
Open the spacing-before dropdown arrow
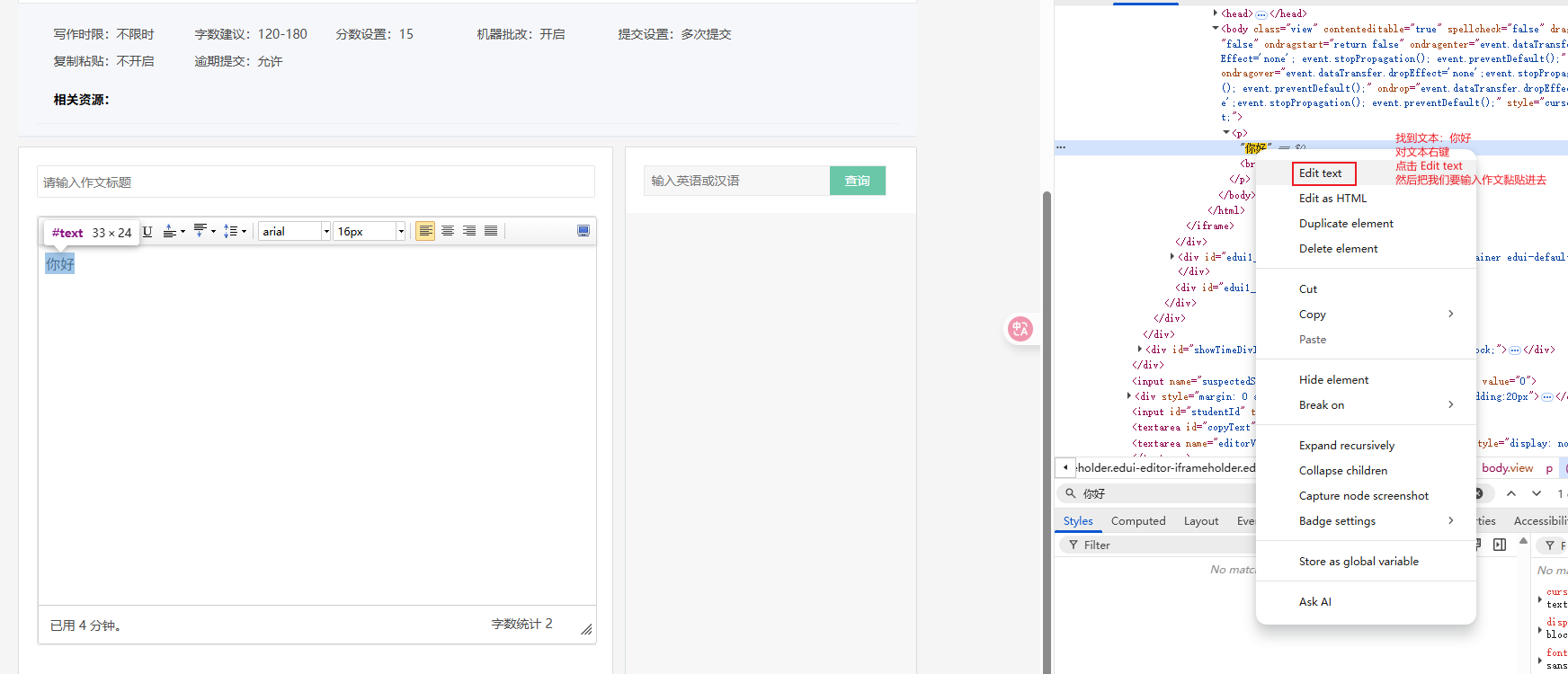pyautogui.click(x=183, y=231)
